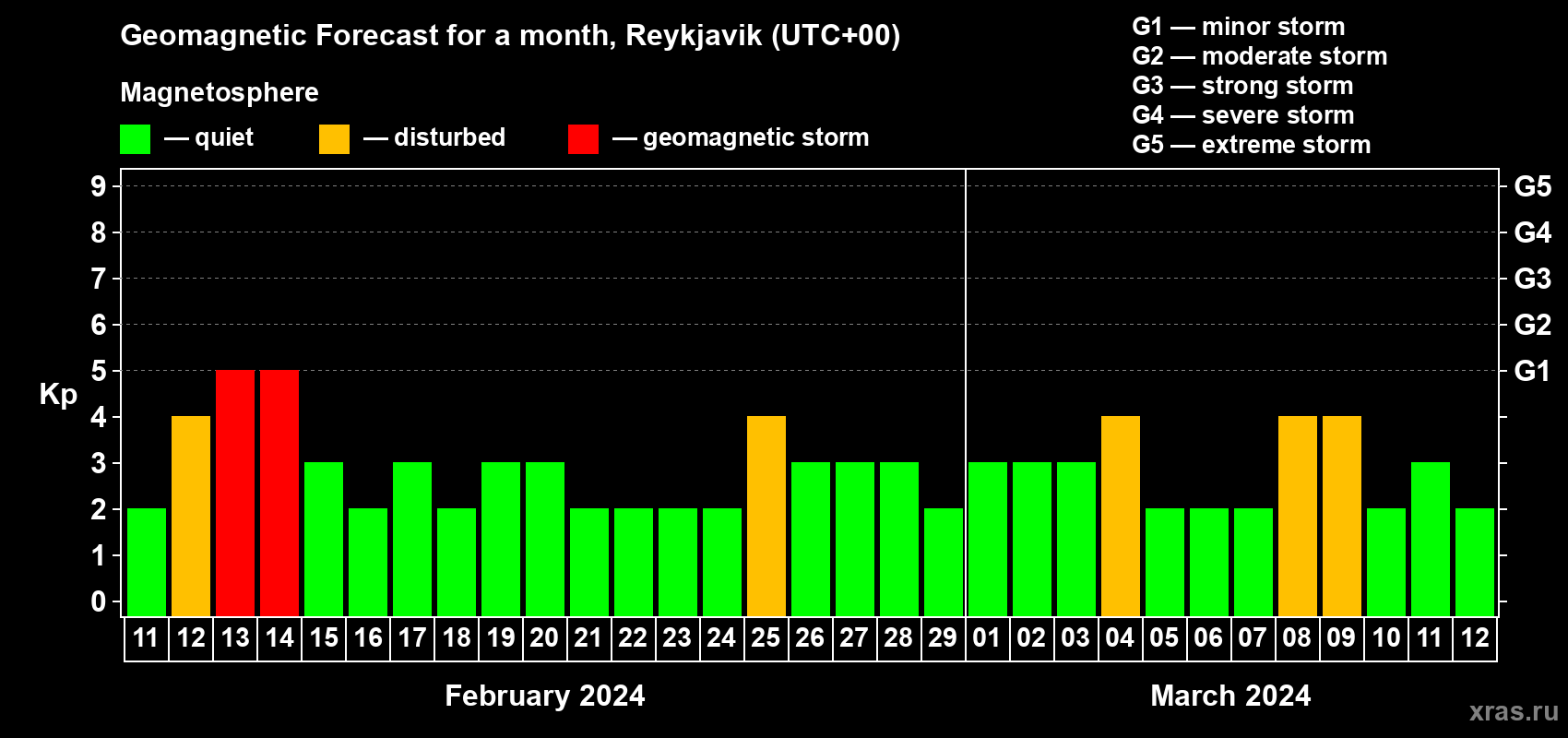Click the date label 17 in February
Image resolution: width=1568 pixels, height=738 pixels.
click(x=412, y=637)
